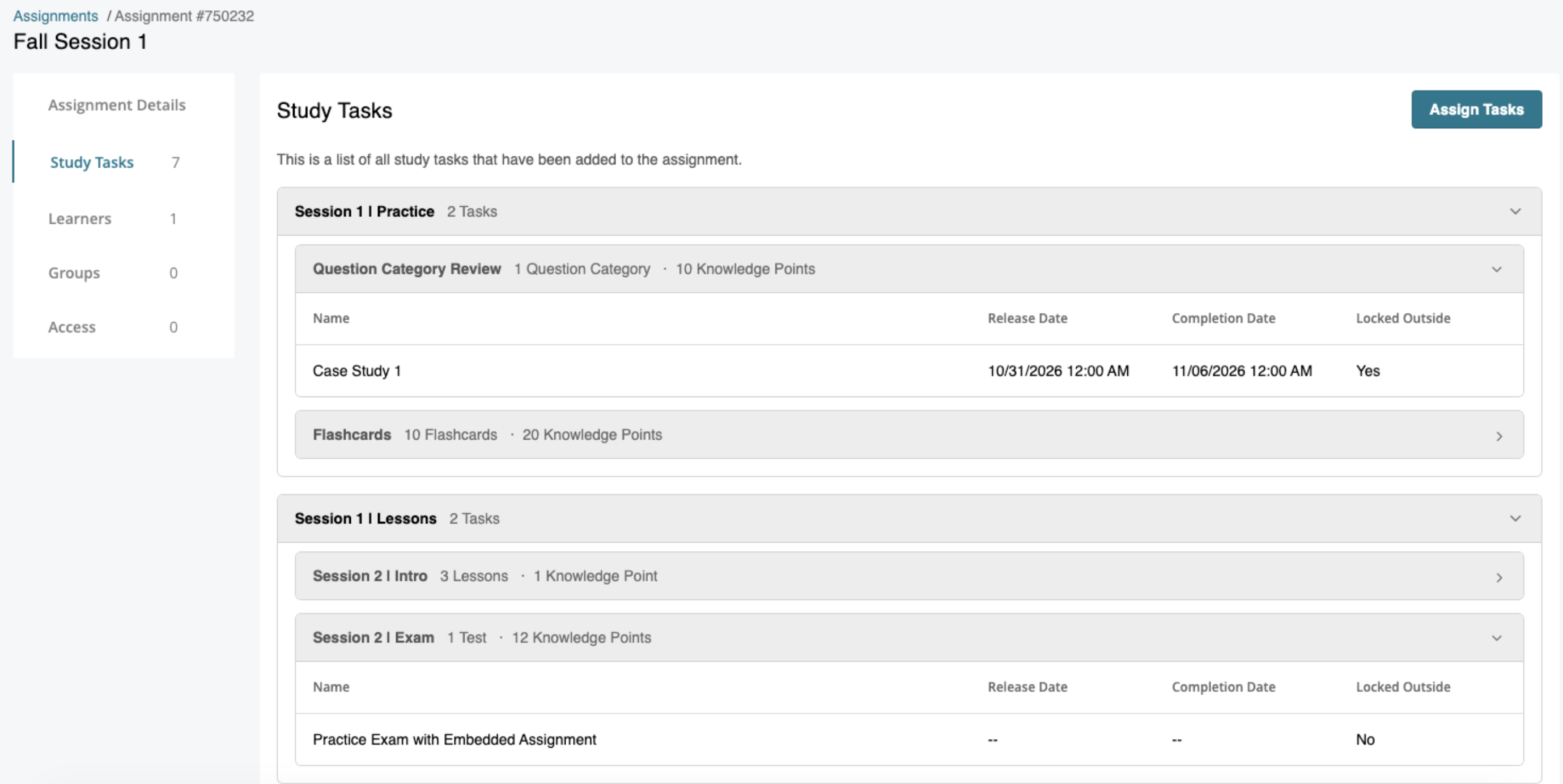Click the Assignment #750232 breadcrumb text
1563x784 pixels.
tap(184, 16)
